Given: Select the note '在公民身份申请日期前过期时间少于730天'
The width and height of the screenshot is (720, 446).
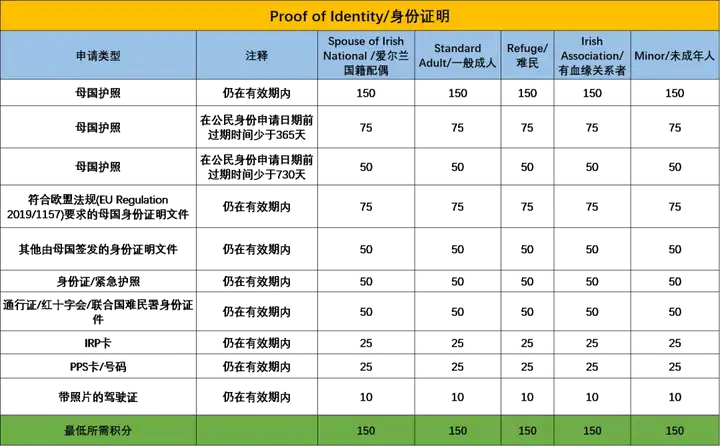Looking at the screenshot, I should (x=257, y=167).
